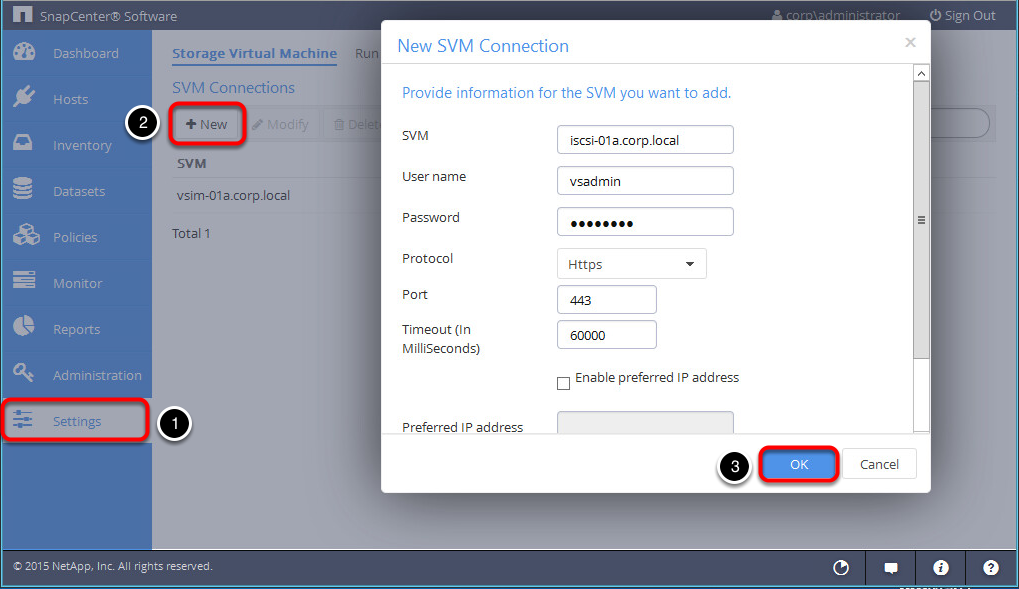Click the Monitor list icon
1019x589 pixels.
tap(24, 280)
